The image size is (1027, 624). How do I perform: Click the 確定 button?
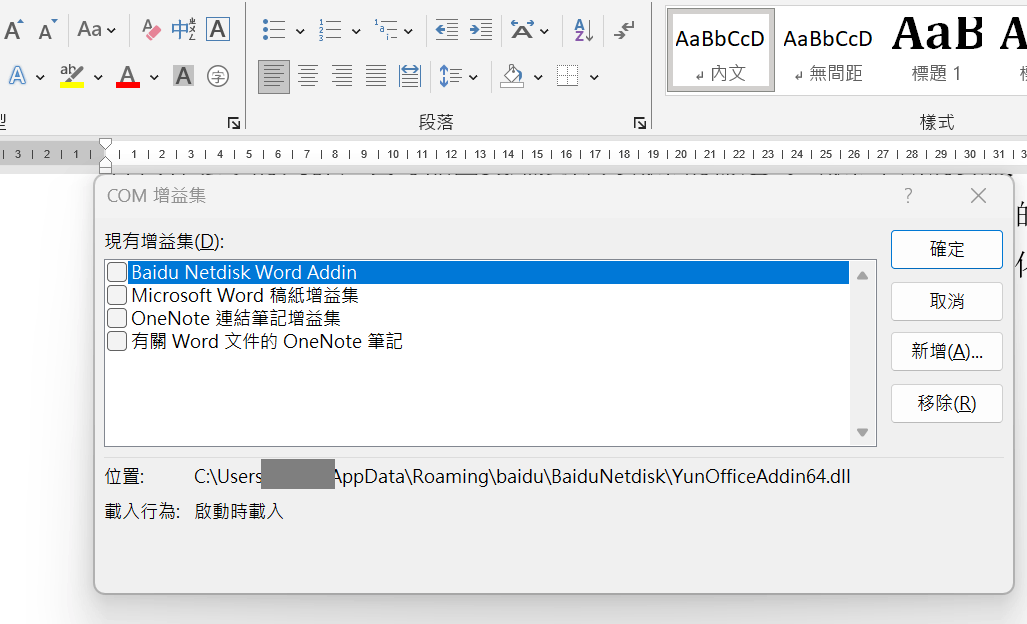coord(946,249)
